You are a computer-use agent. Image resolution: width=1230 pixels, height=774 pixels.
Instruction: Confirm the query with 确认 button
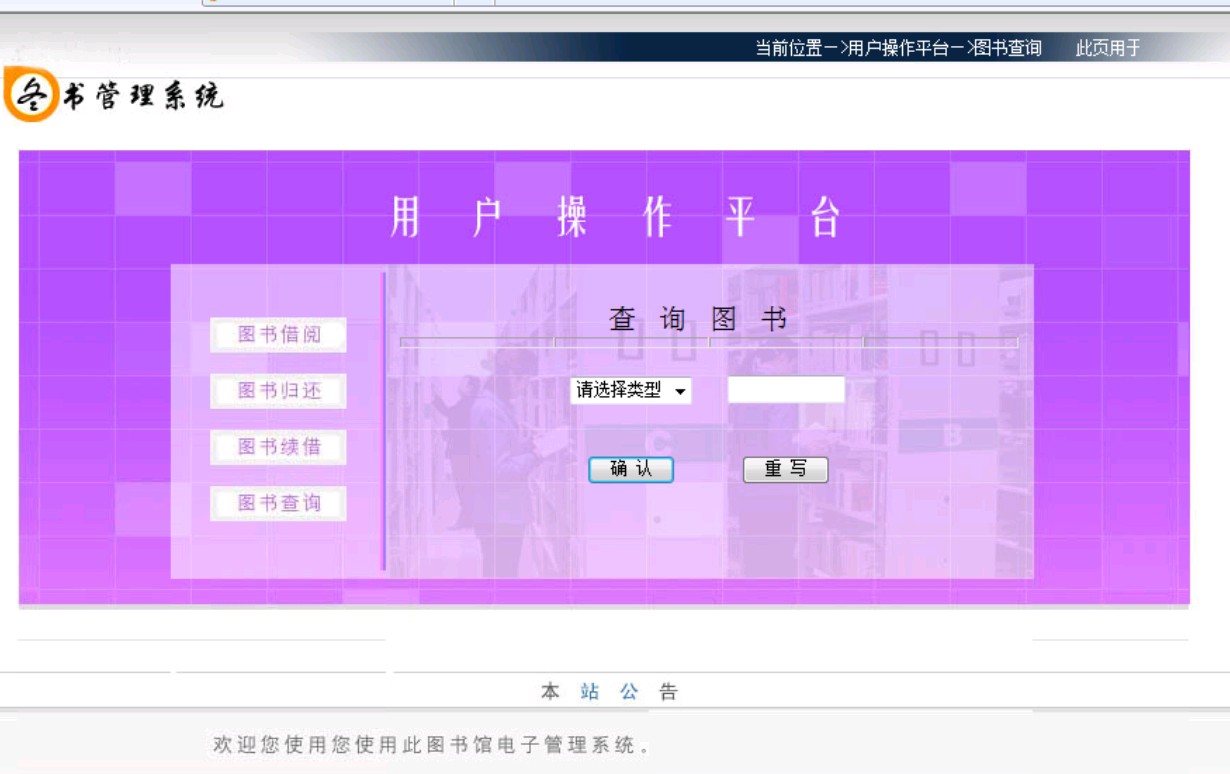[631, 469]
